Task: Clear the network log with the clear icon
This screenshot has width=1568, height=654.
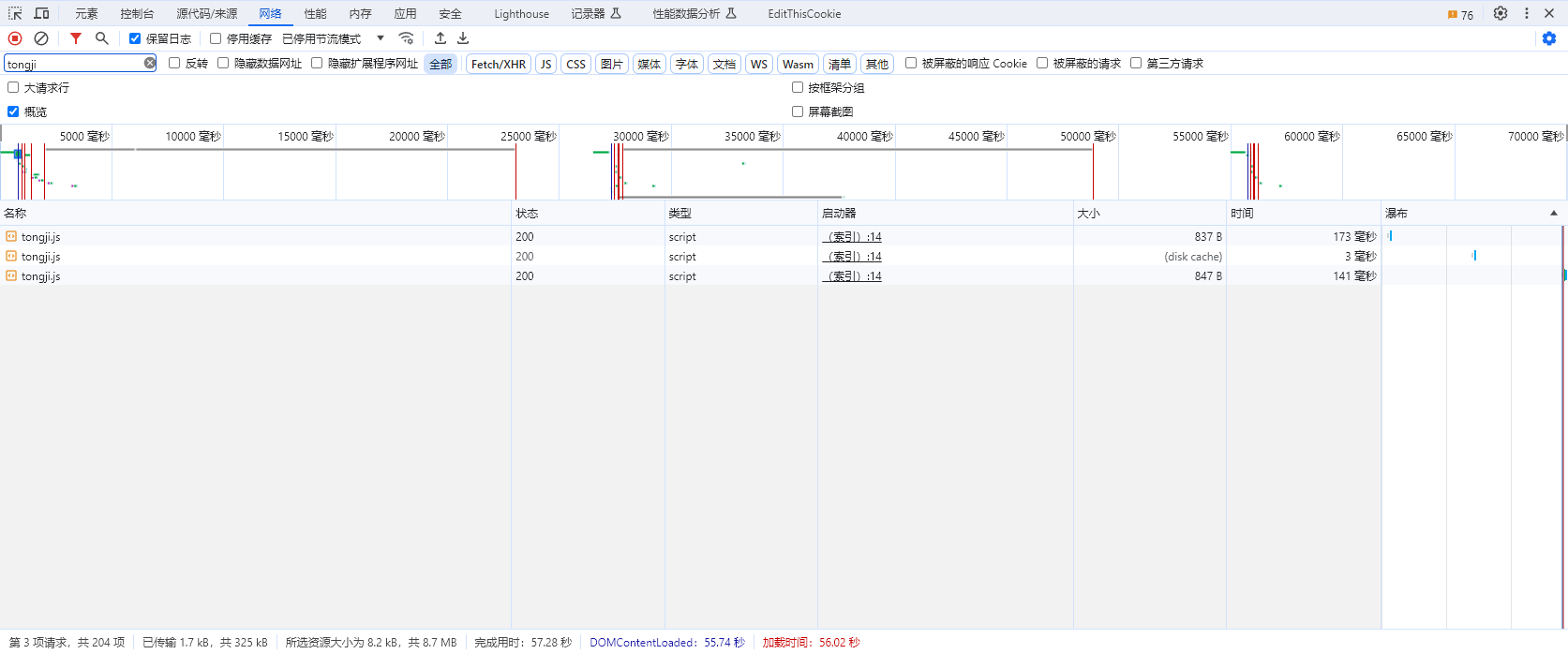Action: (x=41, y=38)
